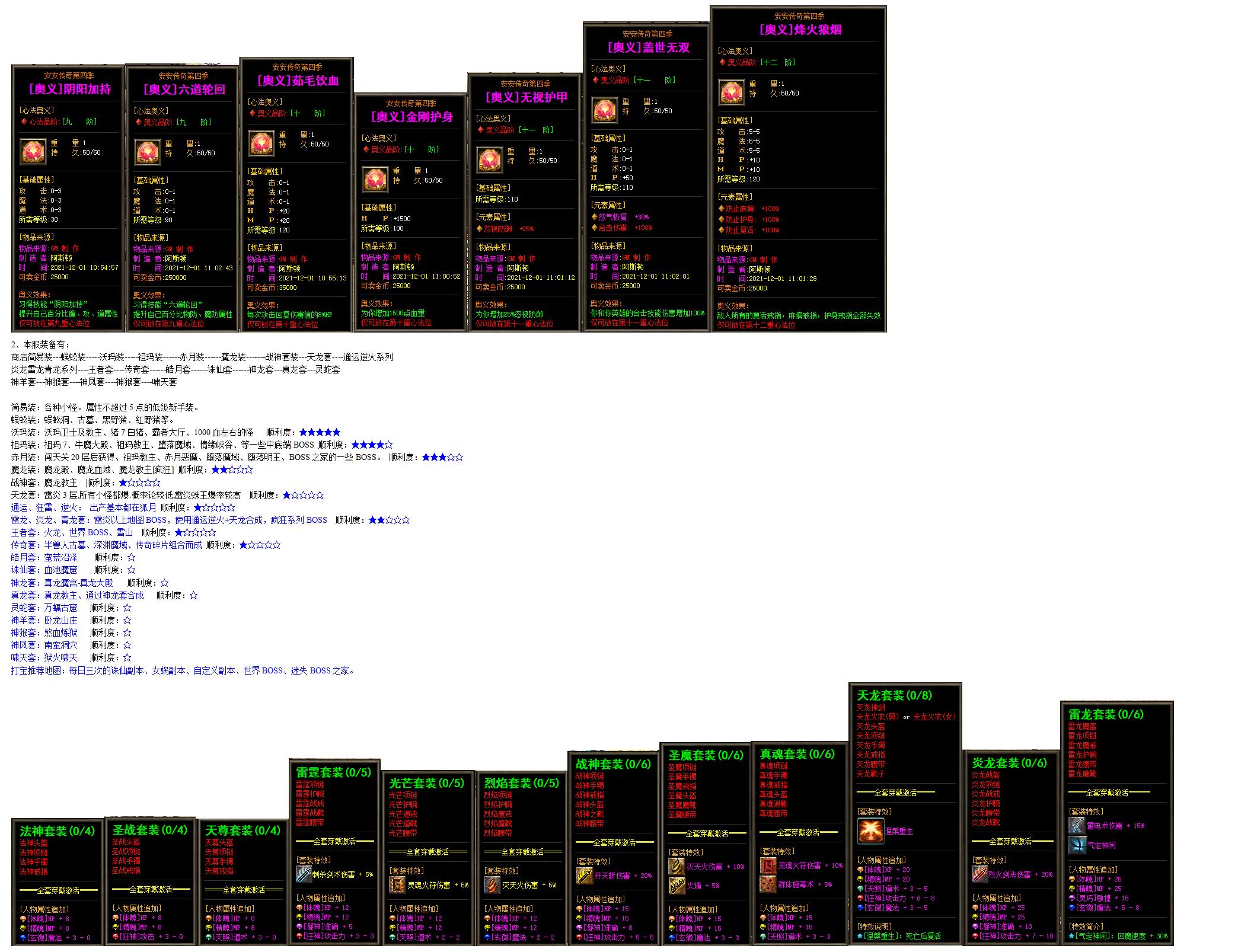The image size is (1238, 952).
Task: Click the 灵魂火符伤害 icon in 光芒套装
Action: 397,884
